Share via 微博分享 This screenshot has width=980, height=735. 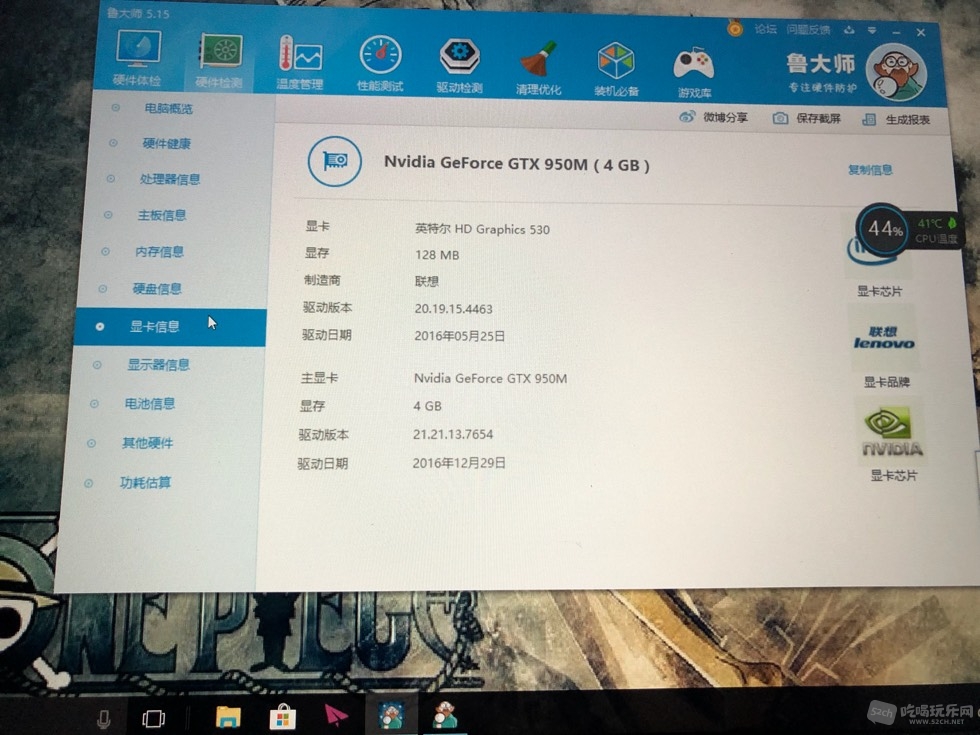click(714, 117)
